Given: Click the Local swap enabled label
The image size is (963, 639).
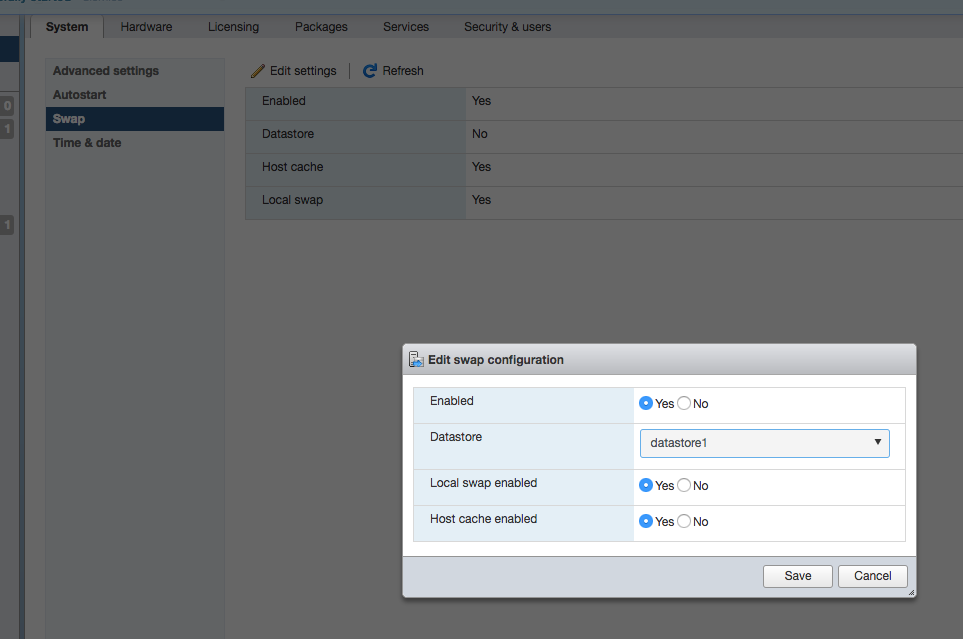Looking at the screenshot, I should 483,483.
